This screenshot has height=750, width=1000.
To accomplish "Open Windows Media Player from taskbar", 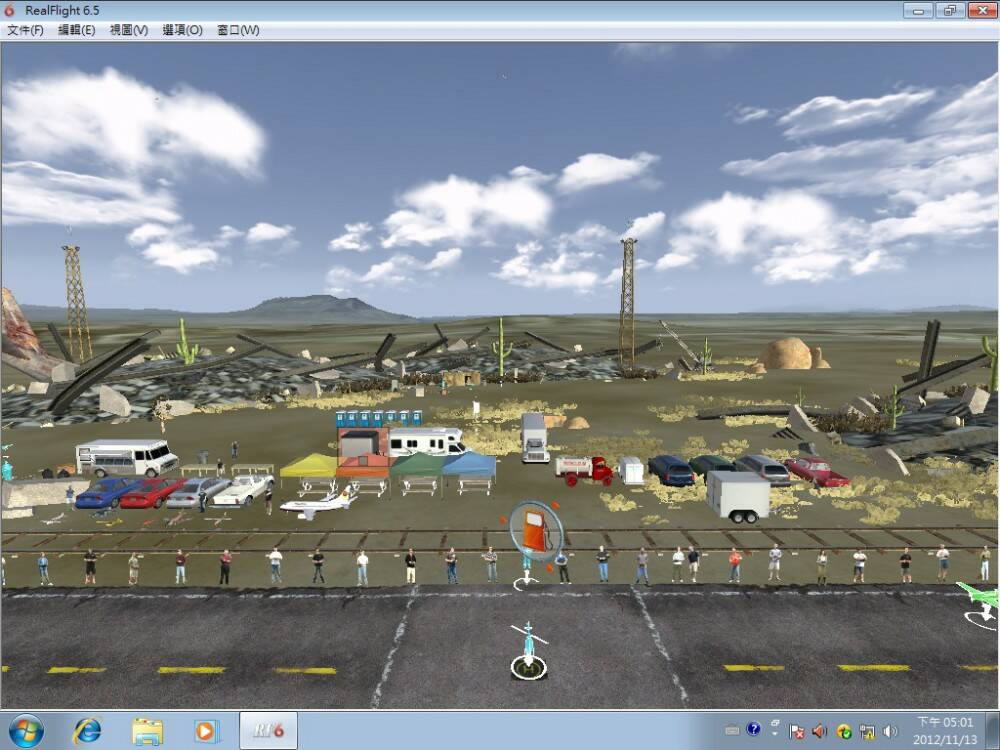I will click(x=206, y=731).
